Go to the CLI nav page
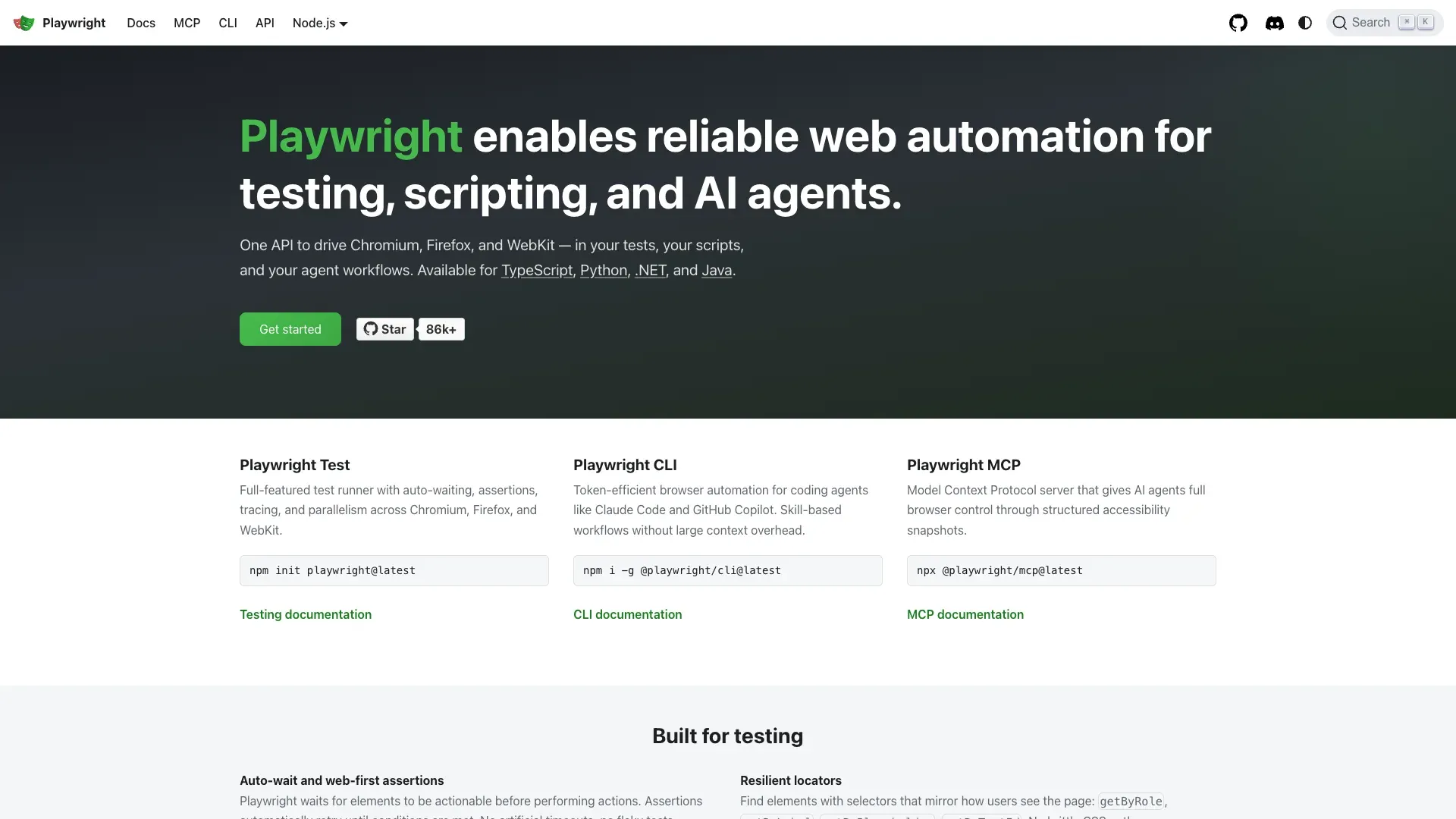 [x=227, y=23]
